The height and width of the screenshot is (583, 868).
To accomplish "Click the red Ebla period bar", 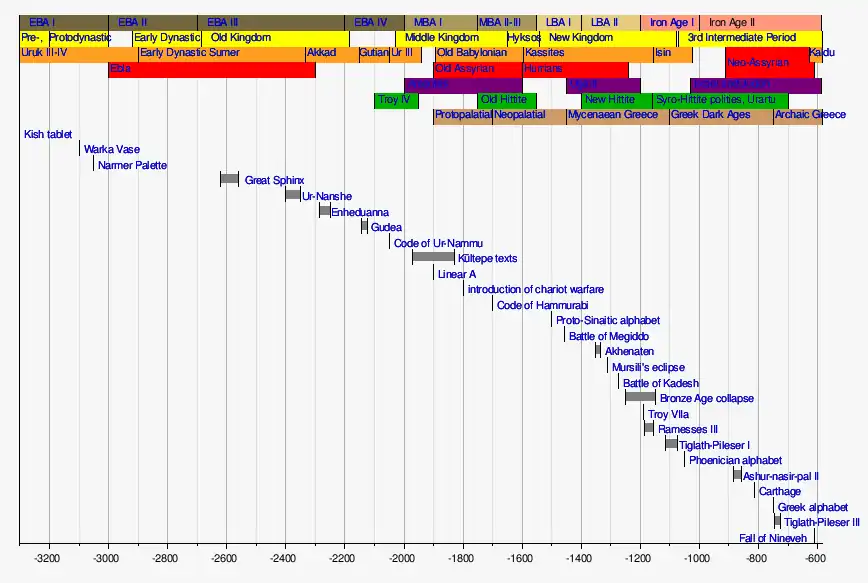I will click(x=210, y=69).
